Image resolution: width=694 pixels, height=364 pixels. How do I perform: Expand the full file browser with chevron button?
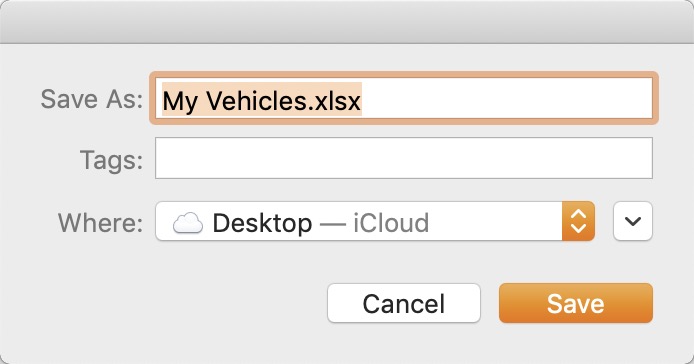(633, 221)
